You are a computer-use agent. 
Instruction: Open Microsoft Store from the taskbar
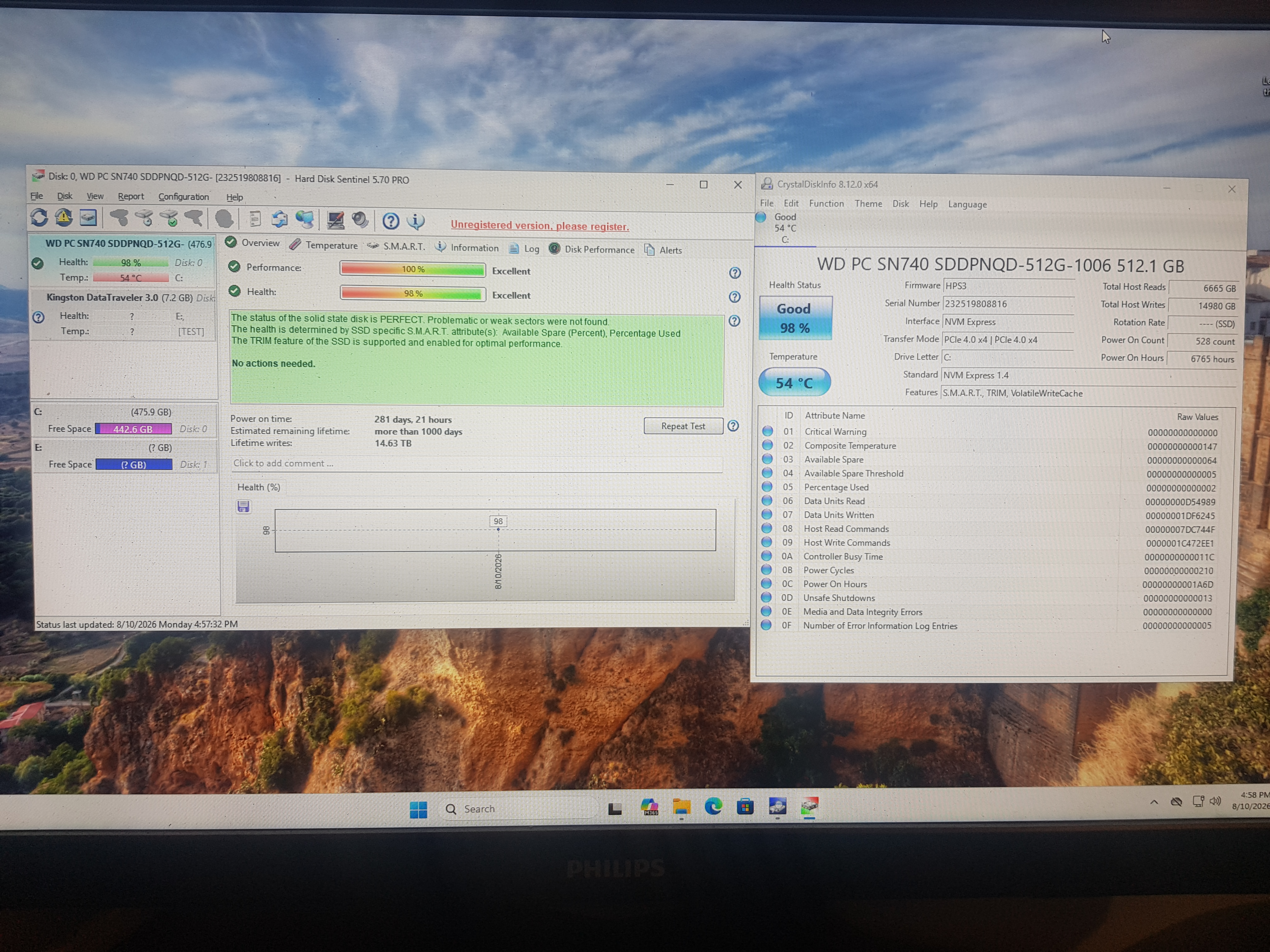[745, 807]
